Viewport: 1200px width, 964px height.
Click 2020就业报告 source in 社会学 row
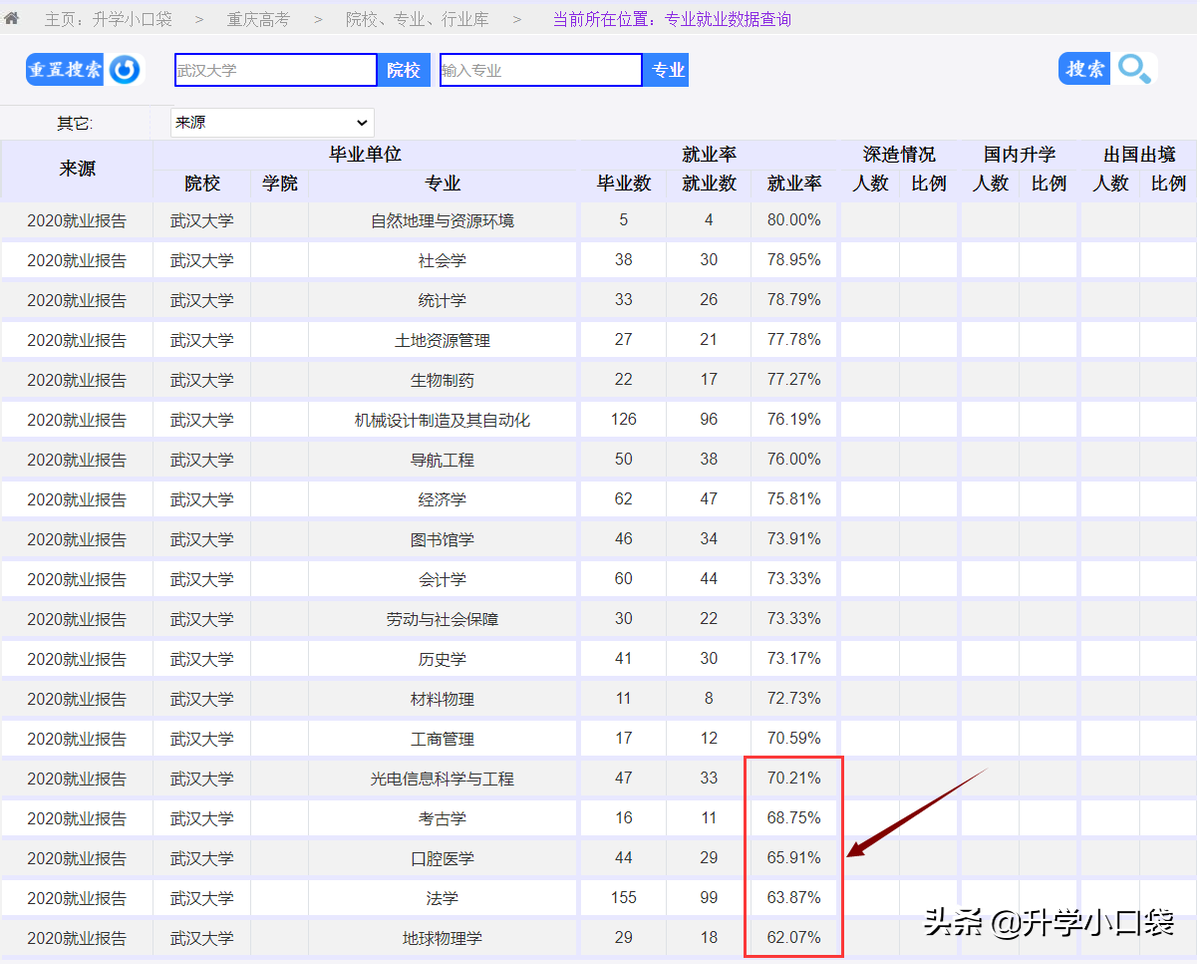click(77, 260)
